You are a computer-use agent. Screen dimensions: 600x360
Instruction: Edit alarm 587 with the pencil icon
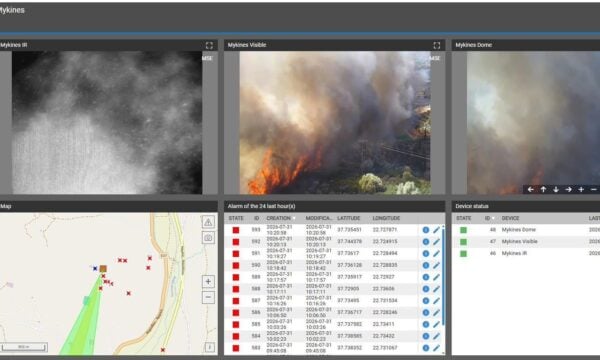[436, 301]
